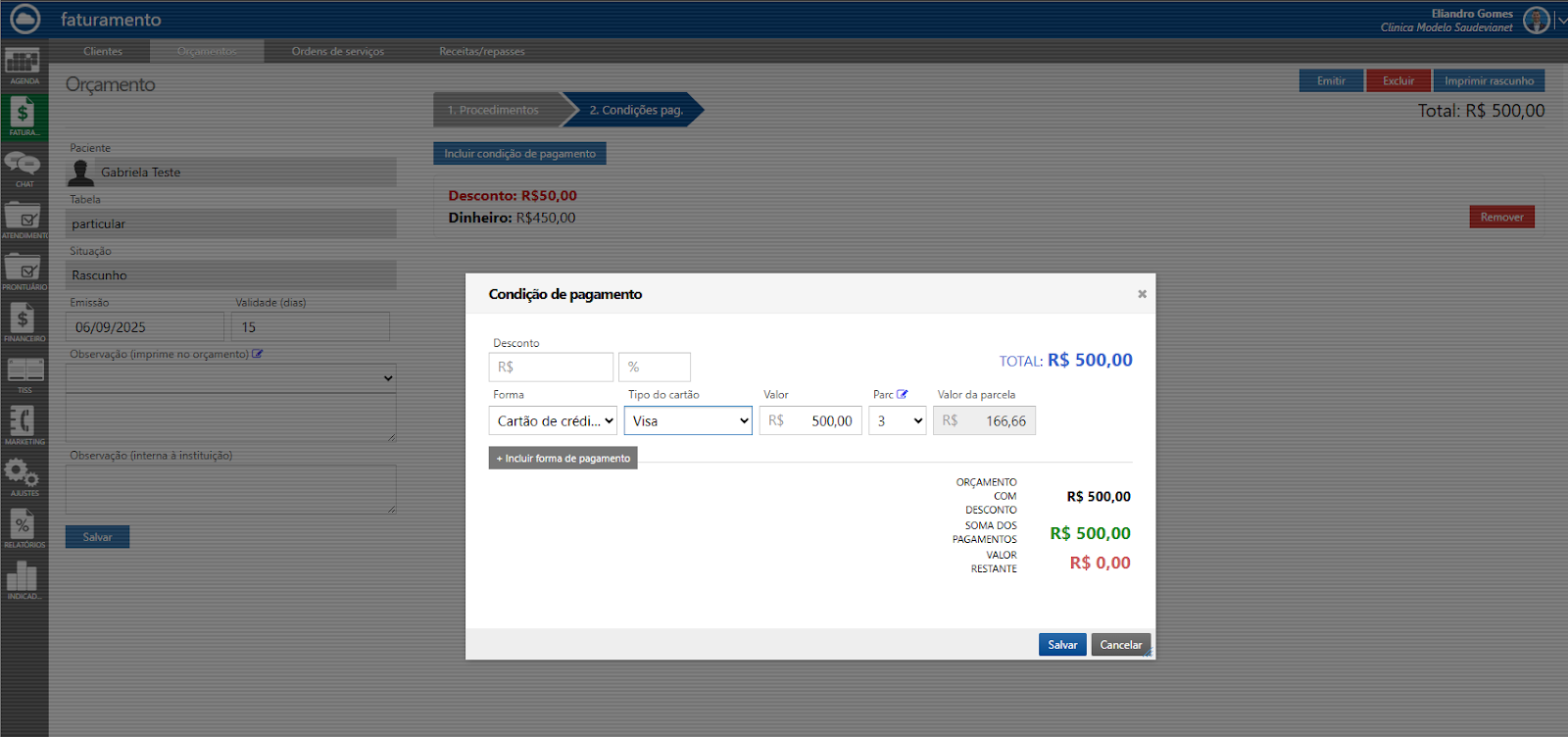Open the Prontuário sidebar icon

point(24,271)
